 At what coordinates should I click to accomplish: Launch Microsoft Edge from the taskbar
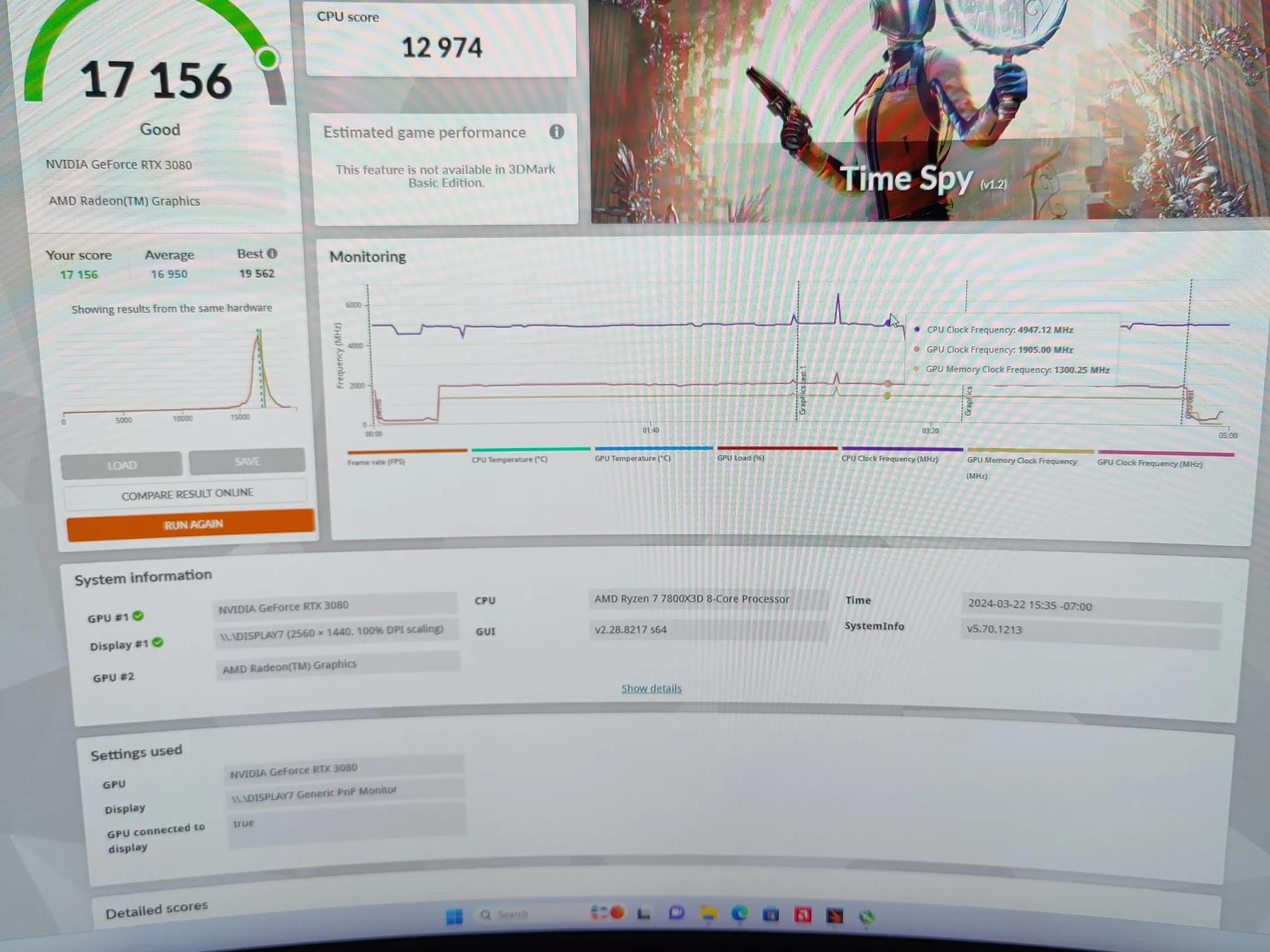[x=739, y=914]
